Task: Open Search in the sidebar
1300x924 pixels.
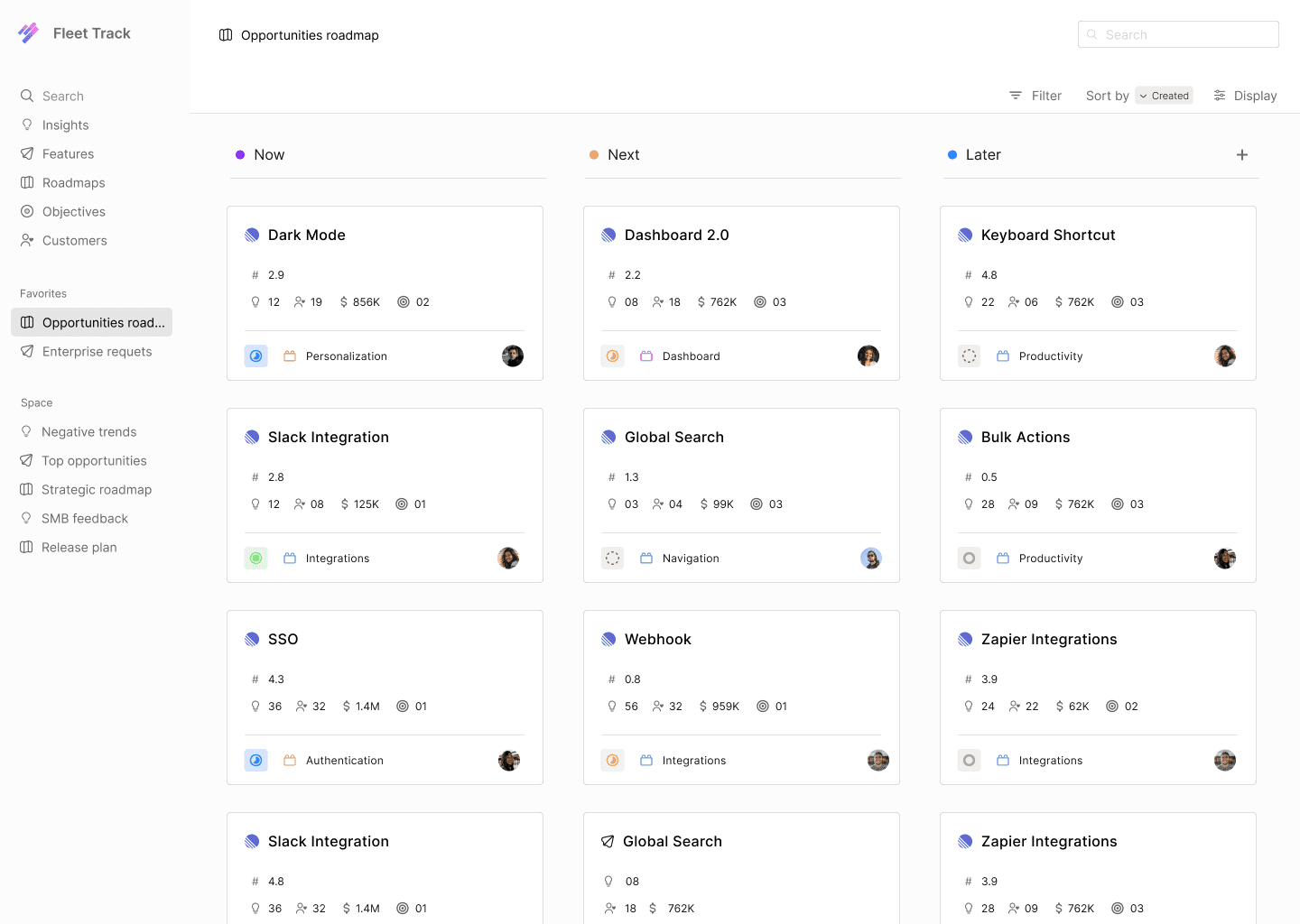Action: [x=52, y=96]
